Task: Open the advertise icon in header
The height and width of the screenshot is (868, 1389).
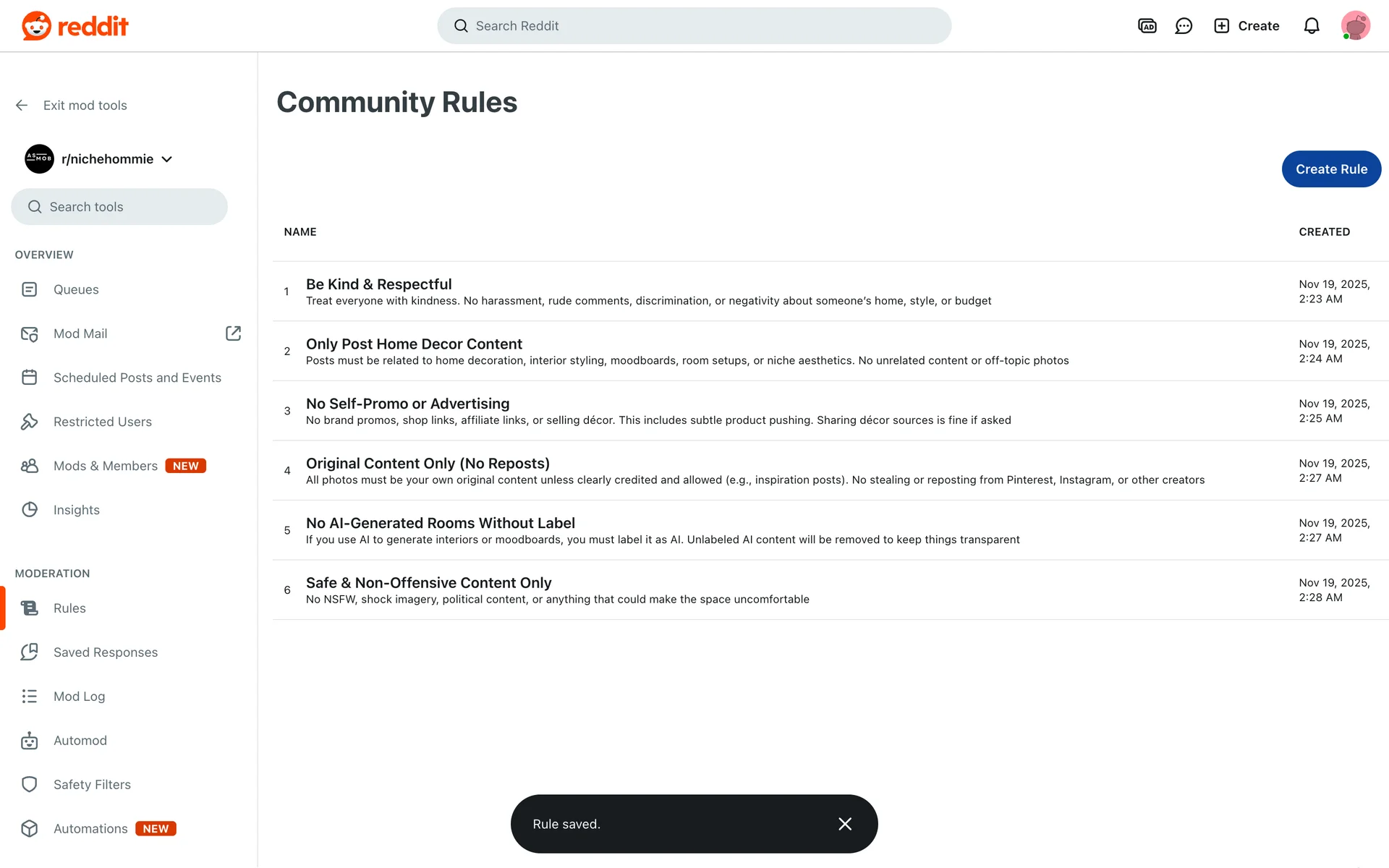Action: [1147, 26]
